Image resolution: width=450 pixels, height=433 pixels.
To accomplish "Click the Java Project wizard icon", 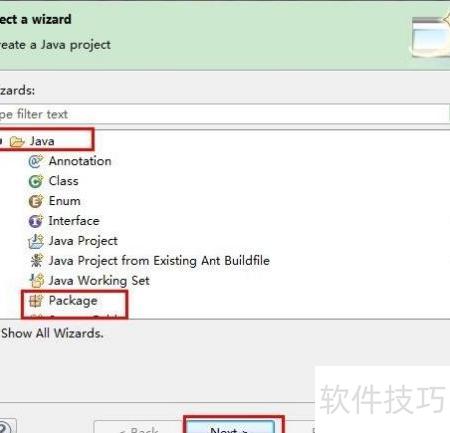I will tap(36, 241).
